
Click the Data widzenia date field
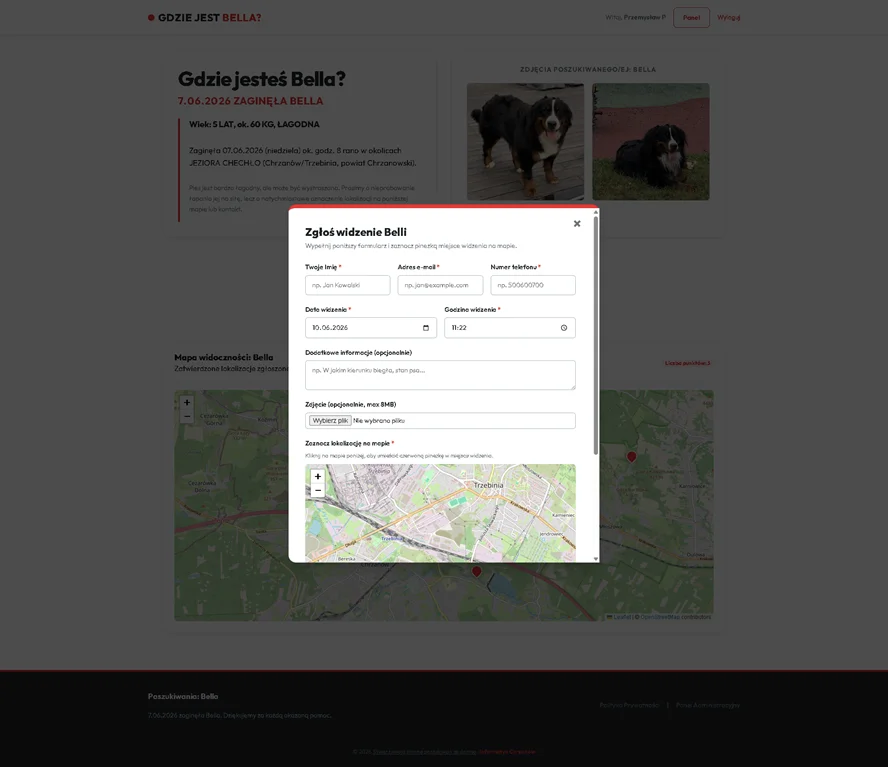point(371,328)
